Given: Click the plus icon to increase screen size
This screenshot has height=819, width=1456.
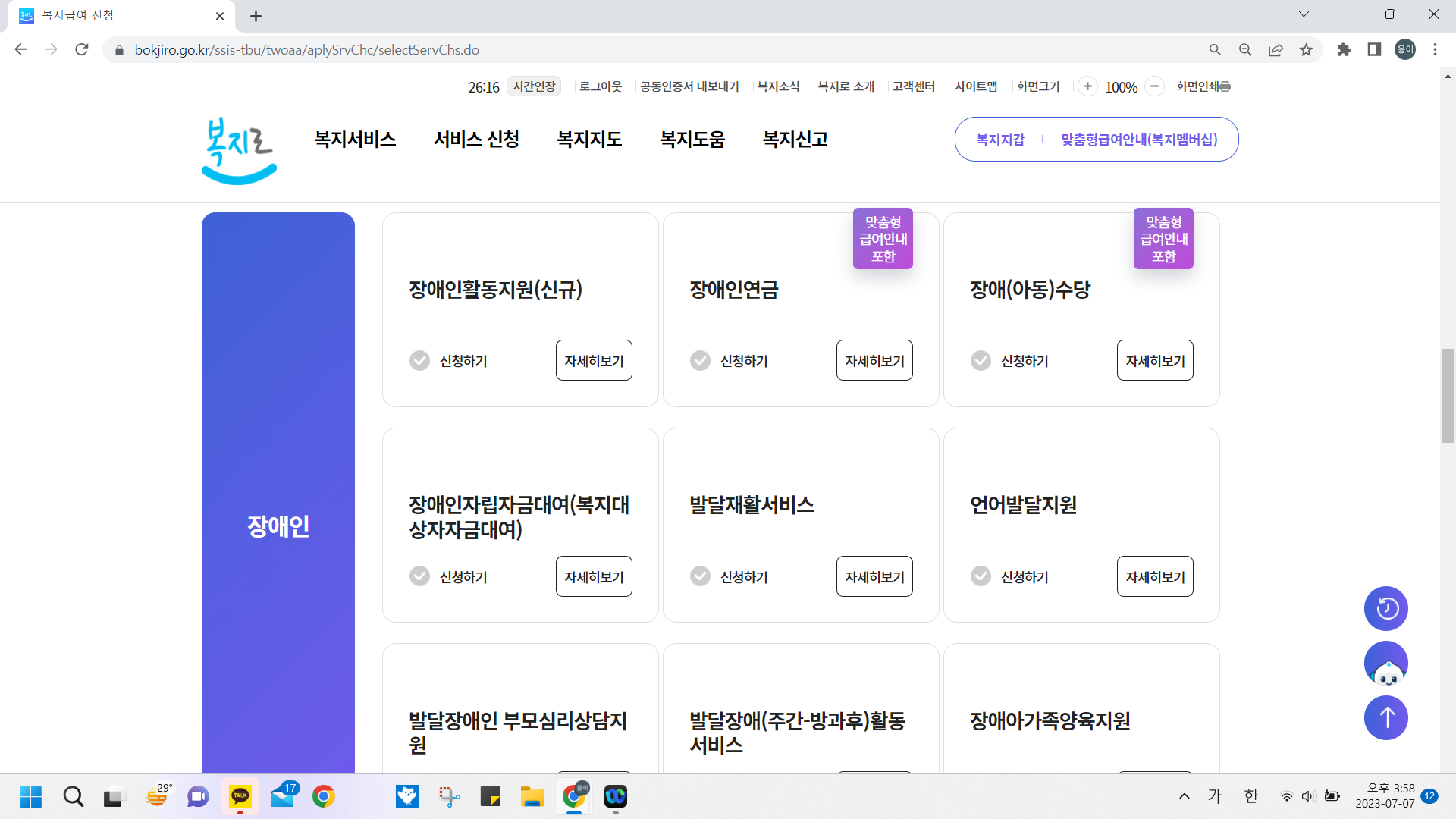Looking at the screenshot, I should tap(1088, 86).
